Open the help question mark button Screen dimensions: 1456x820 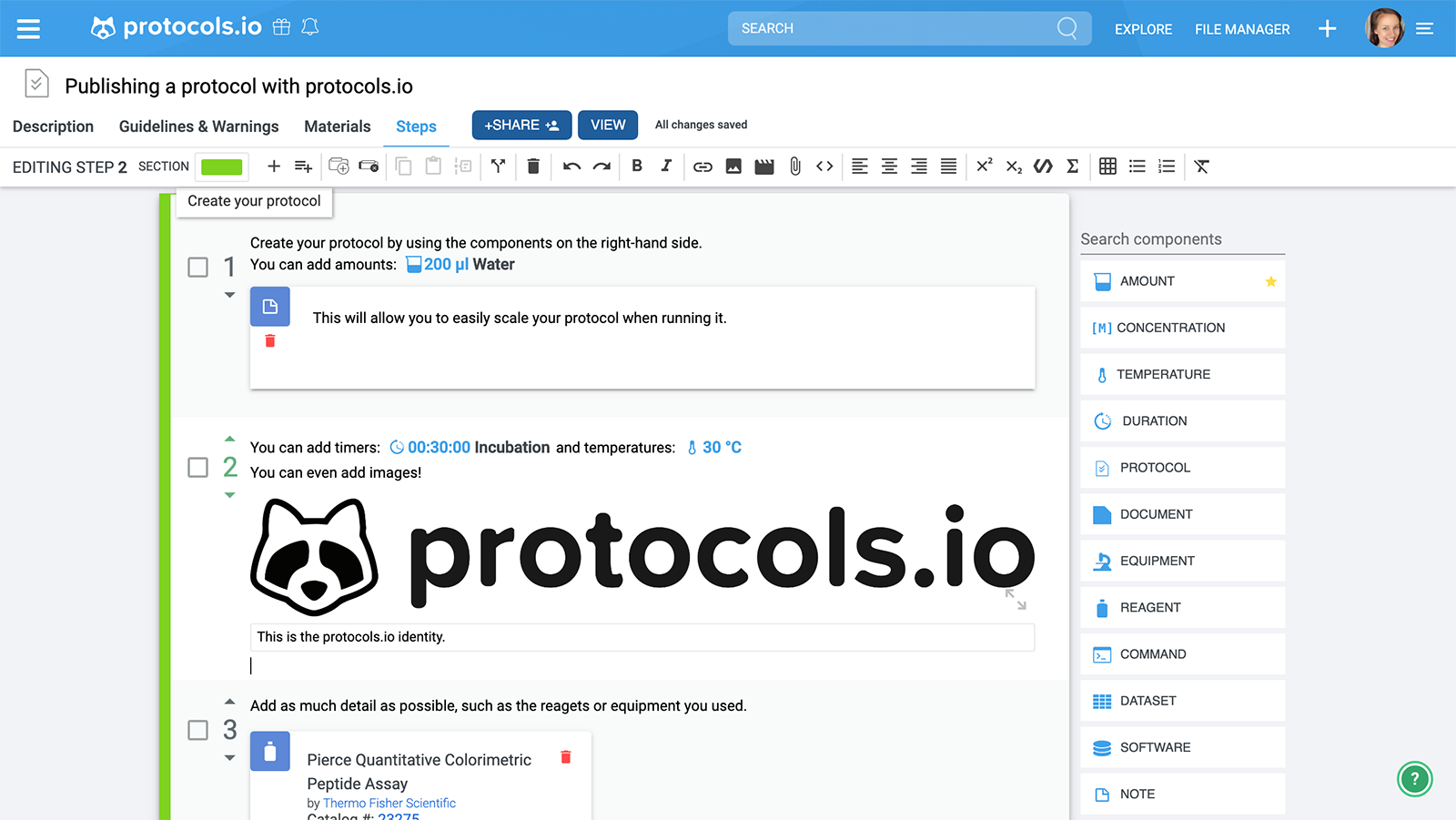tap(1415, 779)
